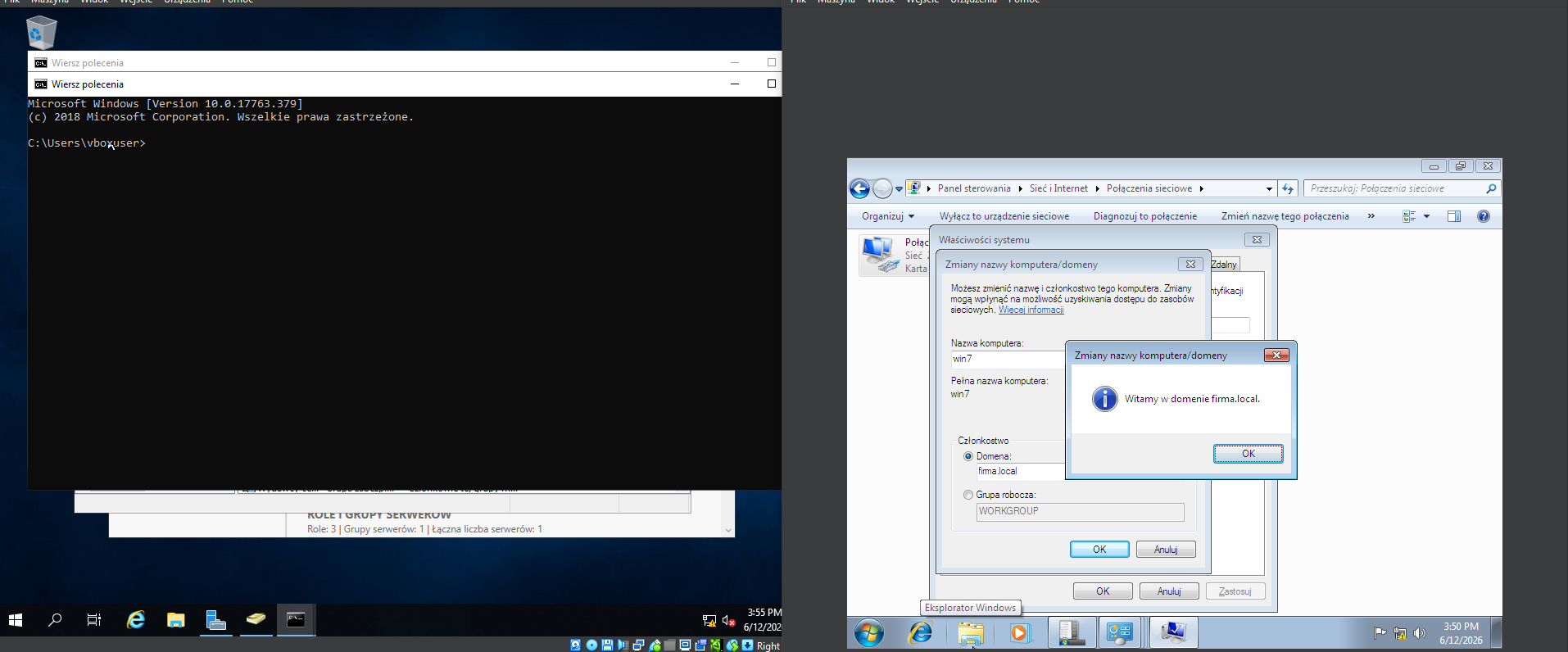Confirm the welcome to firma.local message with OK
Image resolution: width=1568 pixels, height=652 pixels.
click(x=1249, y=454)
